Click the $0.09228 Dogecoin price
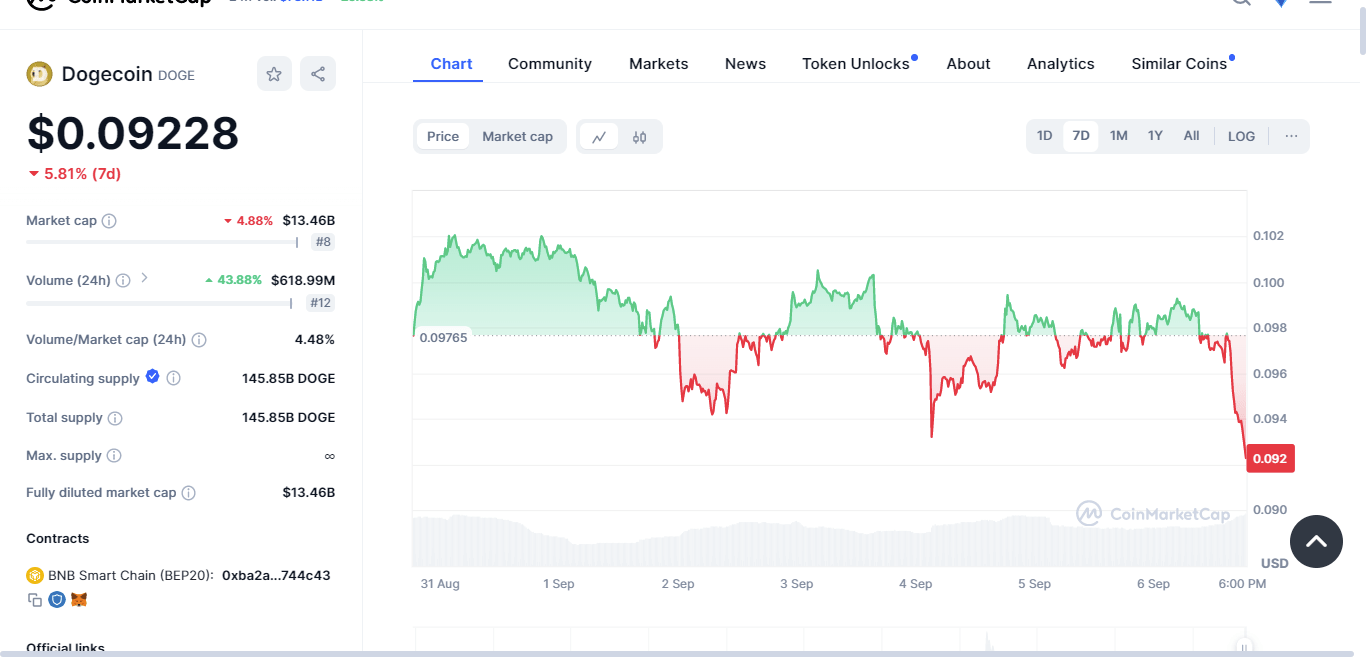Viewport: 1366px width, 657px height. (x=133, y=134)
